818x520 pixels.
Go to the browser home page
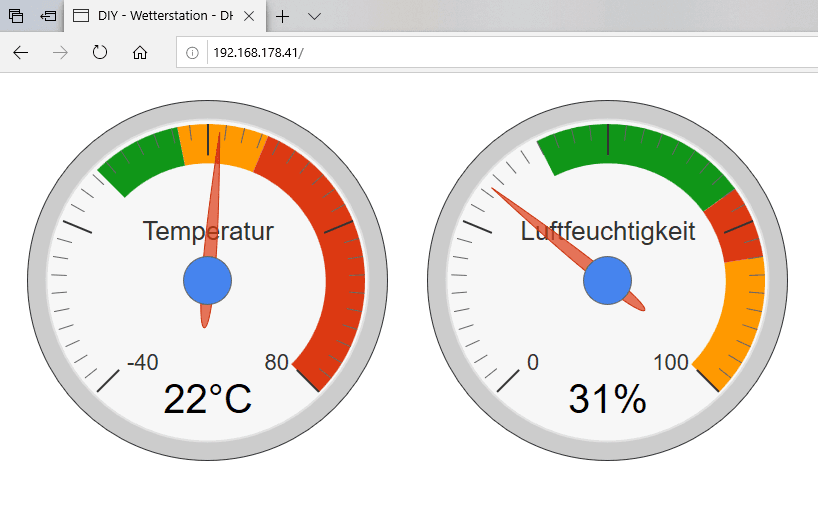tap(140, 53)
